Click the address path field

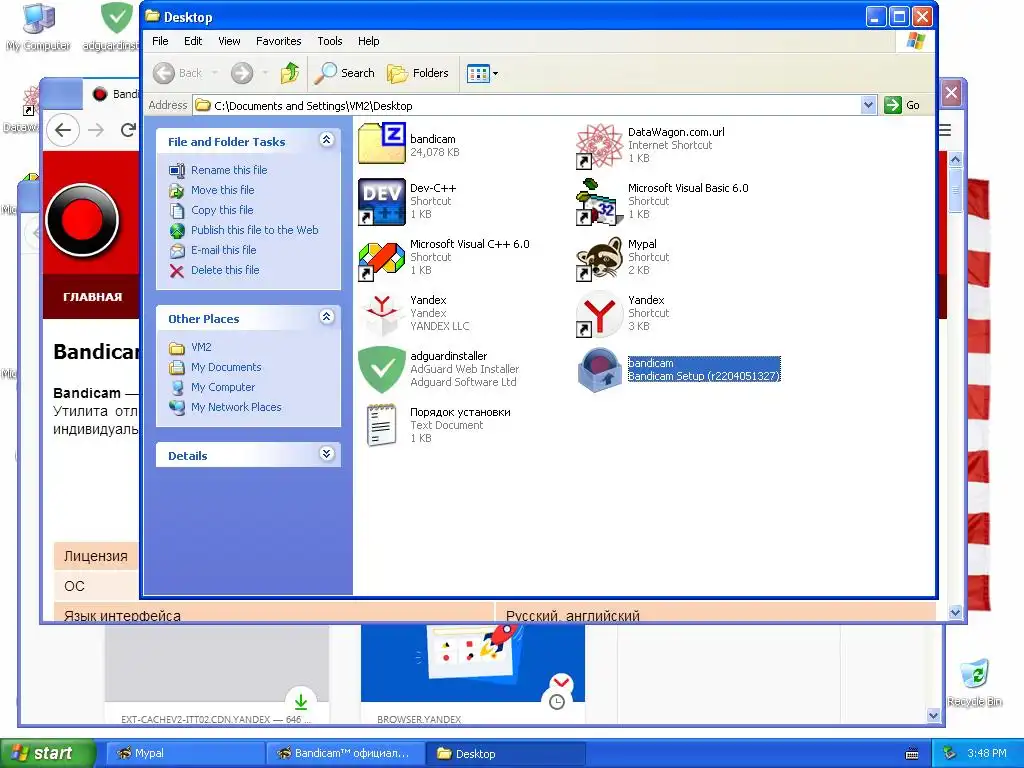[528, 105]
